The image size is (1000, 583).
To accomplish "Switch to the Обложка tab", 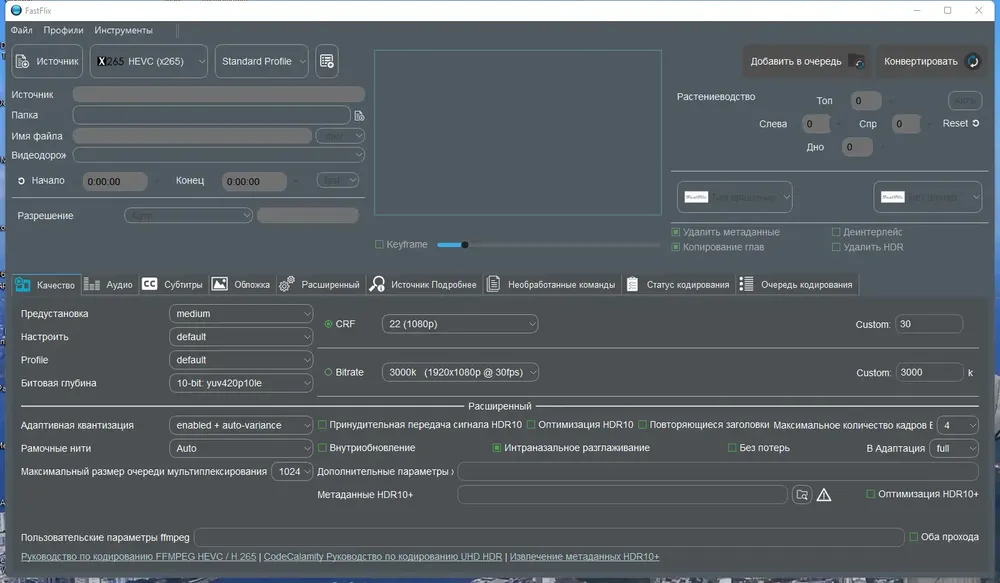I will coord(241,284).
